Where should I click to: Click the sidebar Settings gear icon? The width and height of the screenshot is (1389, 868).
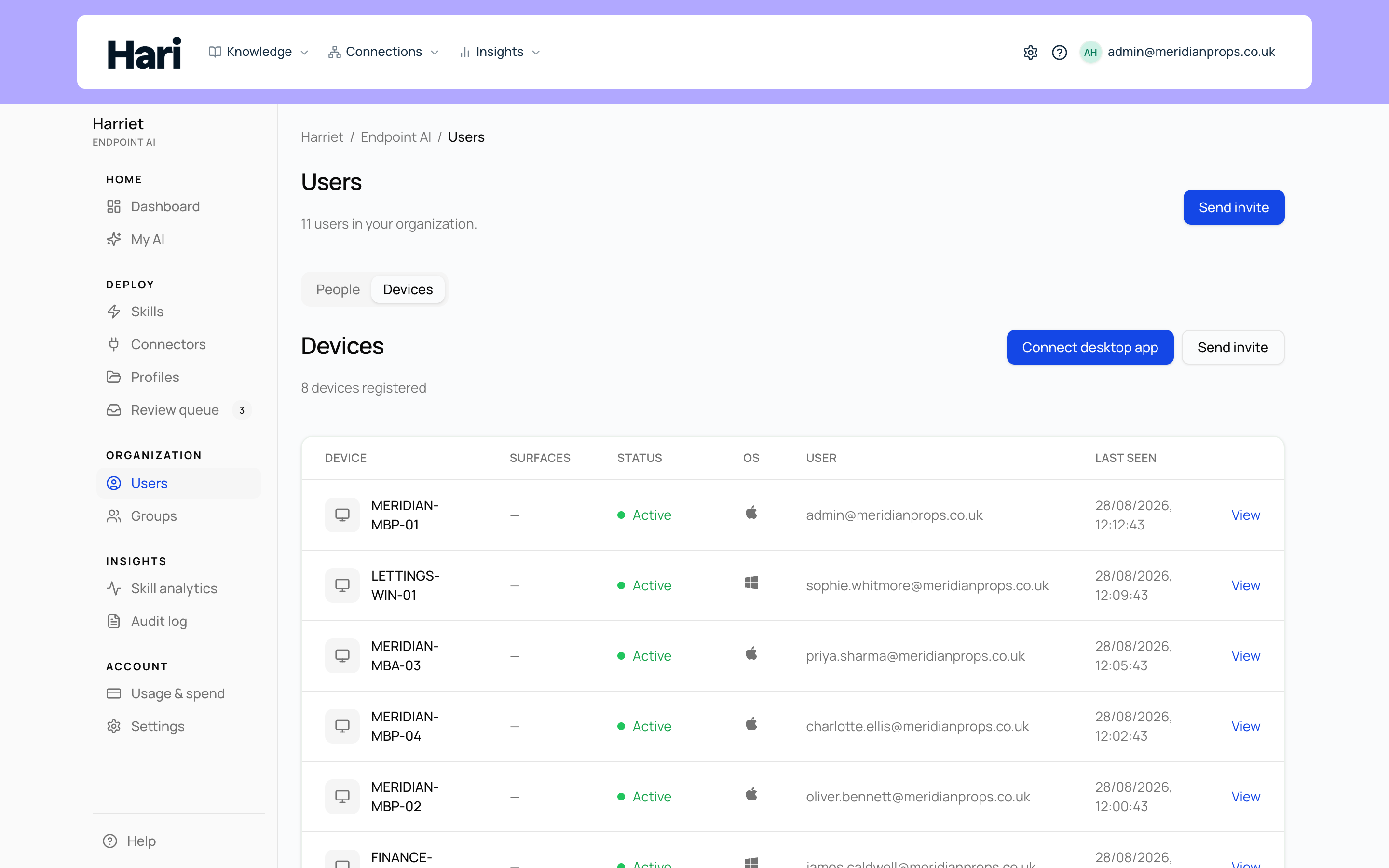click(114, 726)
